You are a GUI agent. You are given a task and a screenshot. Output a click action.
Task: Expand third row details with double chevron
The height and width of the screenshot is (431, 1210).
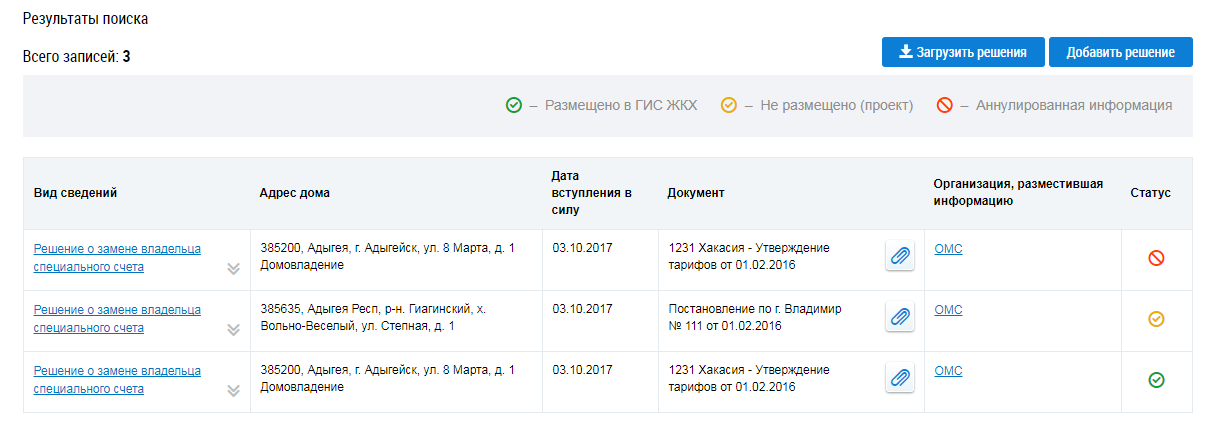233,390
